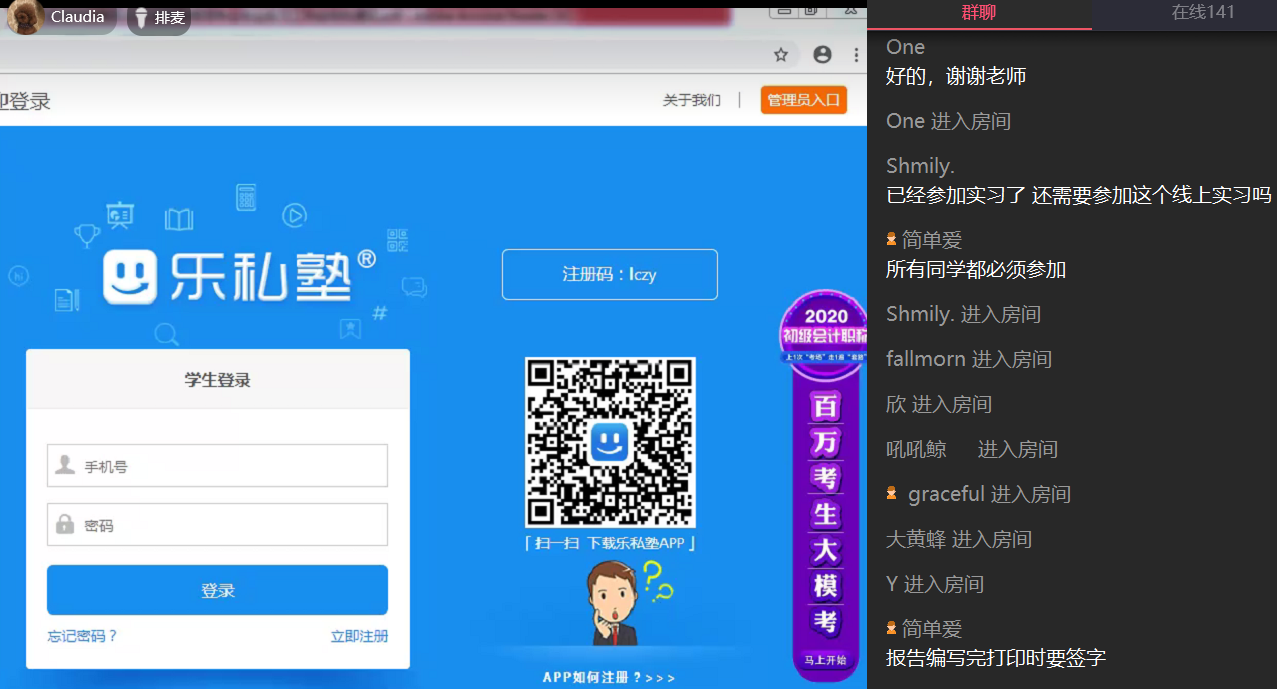The width and height of the screenshot is (1277, 689).
Task: Click the 管理员入口 button
Action: point(803,100)
